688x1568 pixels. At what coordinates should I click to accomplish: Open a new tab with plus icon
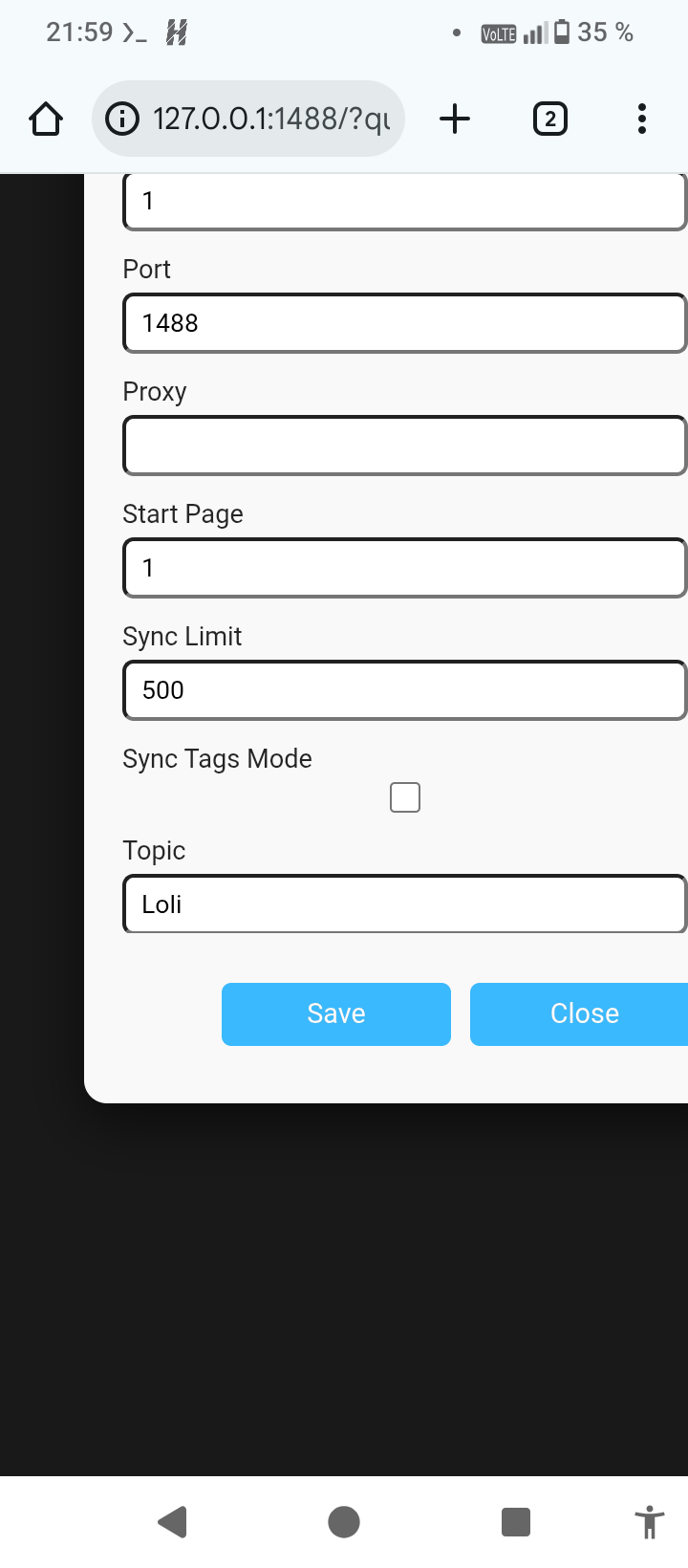point(455,120)
